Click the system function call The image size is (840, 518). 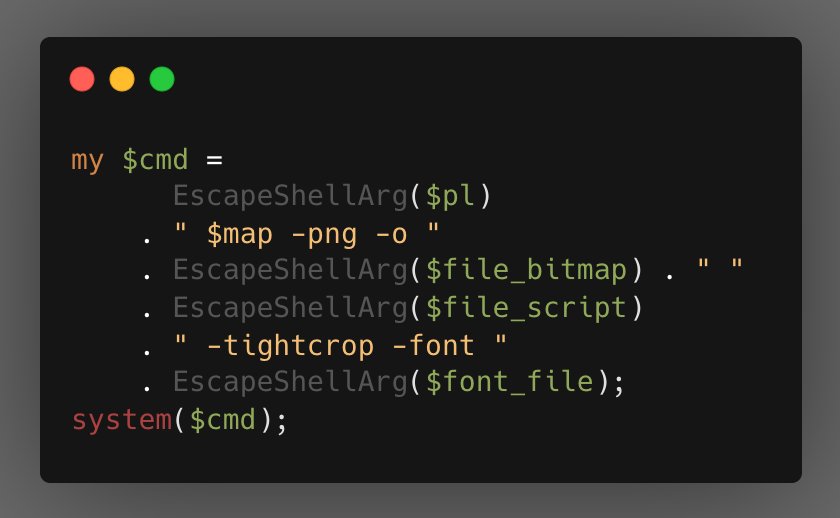(122, 420)
